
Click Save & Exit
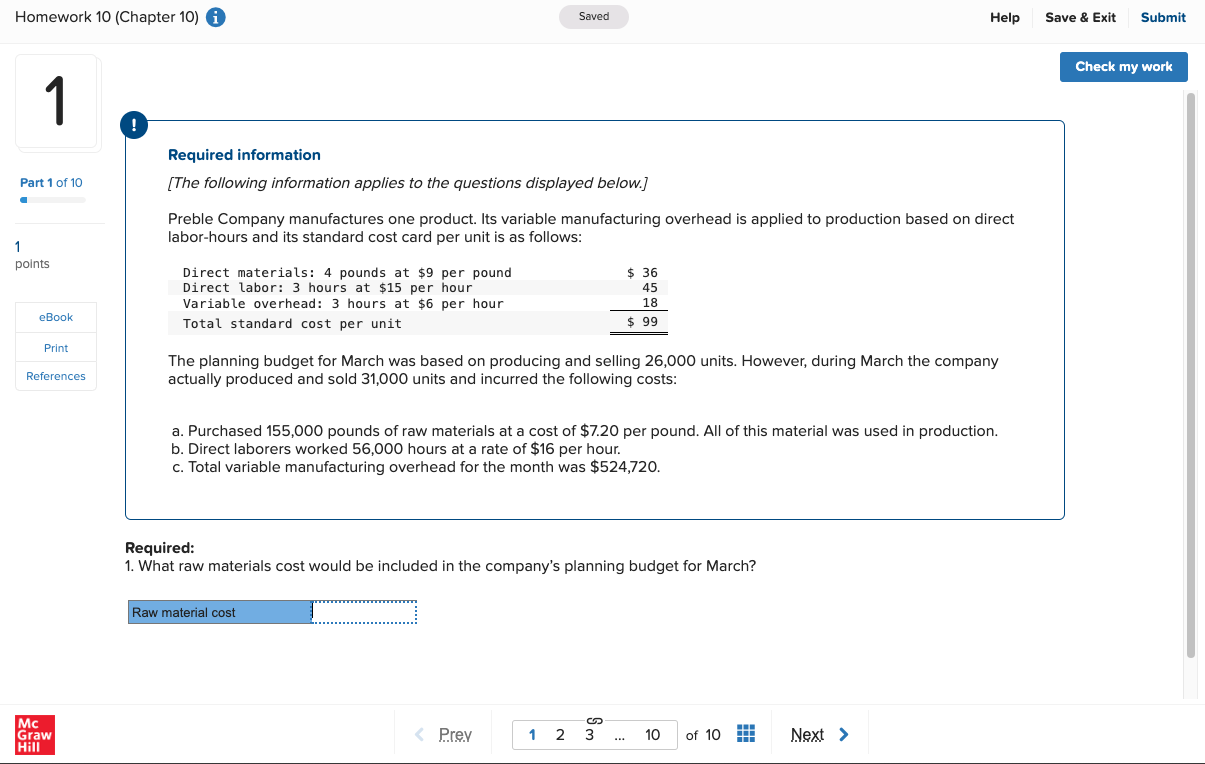click(x=1080, y=17)
